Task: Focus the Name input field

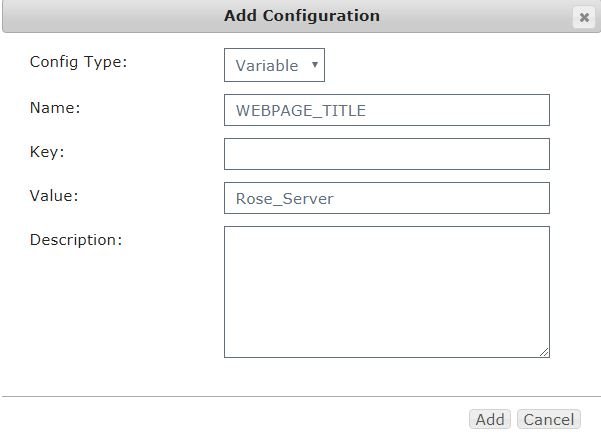Action: pyautogui.click(x=387, y=110)
